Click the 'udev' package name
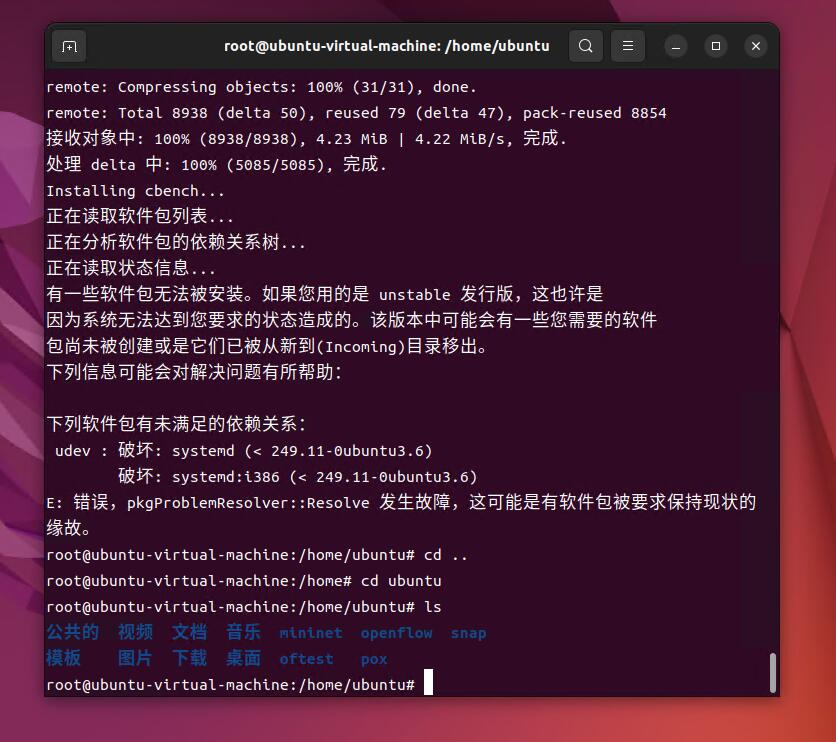The image size is (836, 742). pos(73,451)
